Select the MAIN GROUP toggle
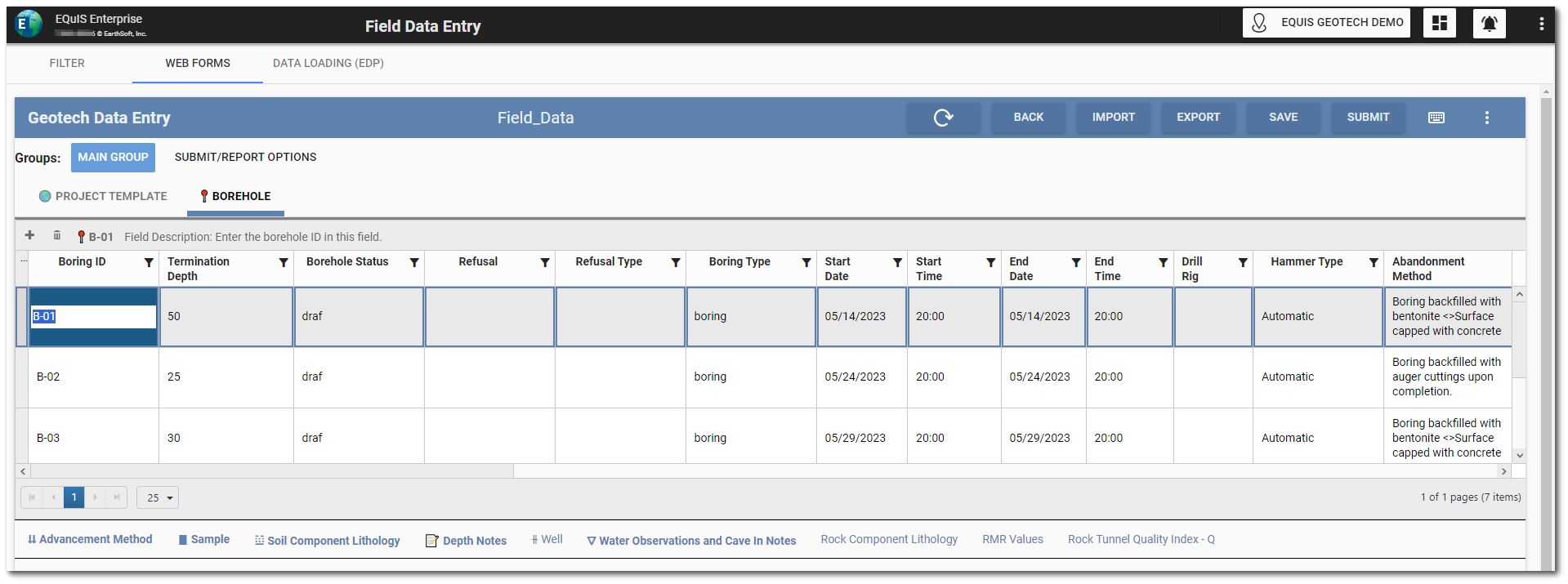This screenshot has width=1568, height=584. coord(113,157)
